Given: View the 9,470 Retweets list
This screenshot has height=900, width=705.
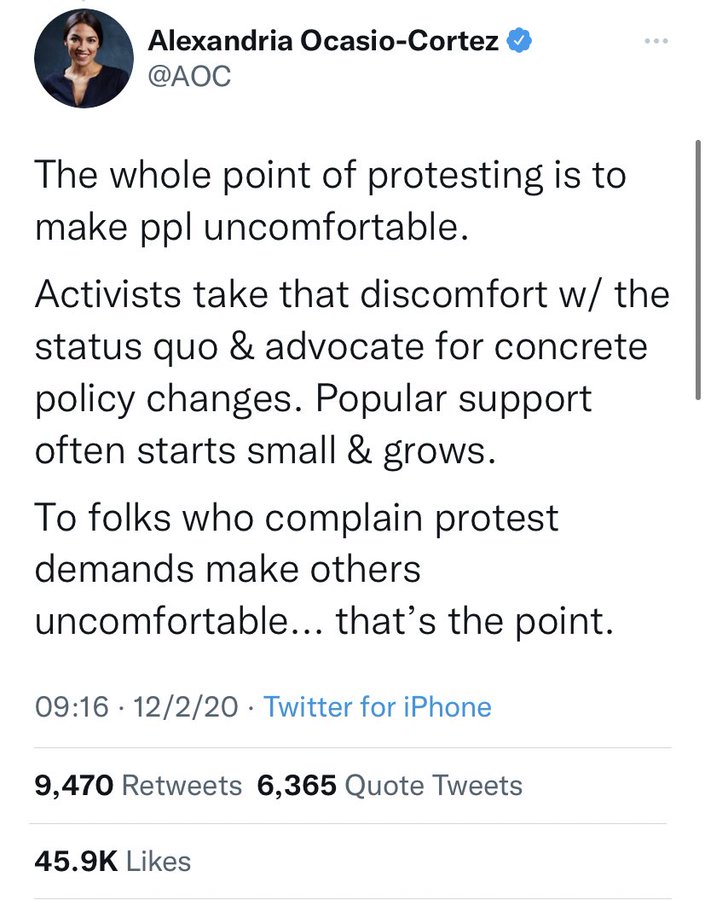Looking at the screenshot, I should click(x=138, y=785).
